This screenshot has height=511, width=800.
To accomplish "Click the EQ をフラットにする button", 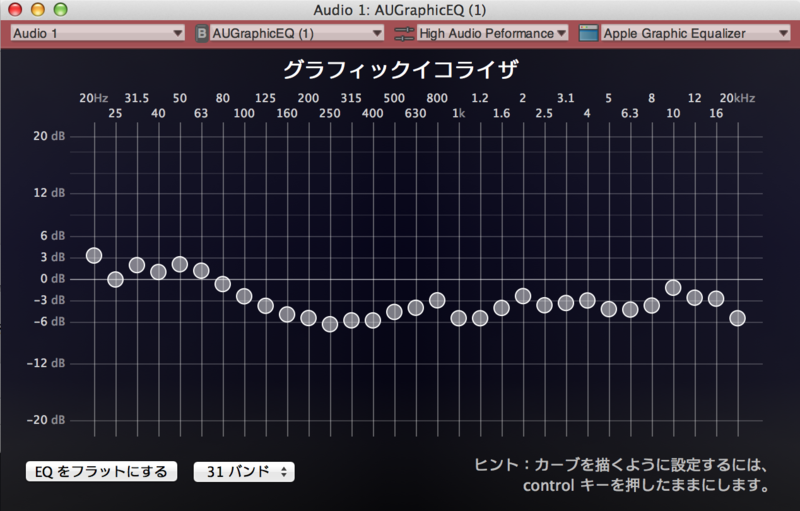I will (102, 471).
